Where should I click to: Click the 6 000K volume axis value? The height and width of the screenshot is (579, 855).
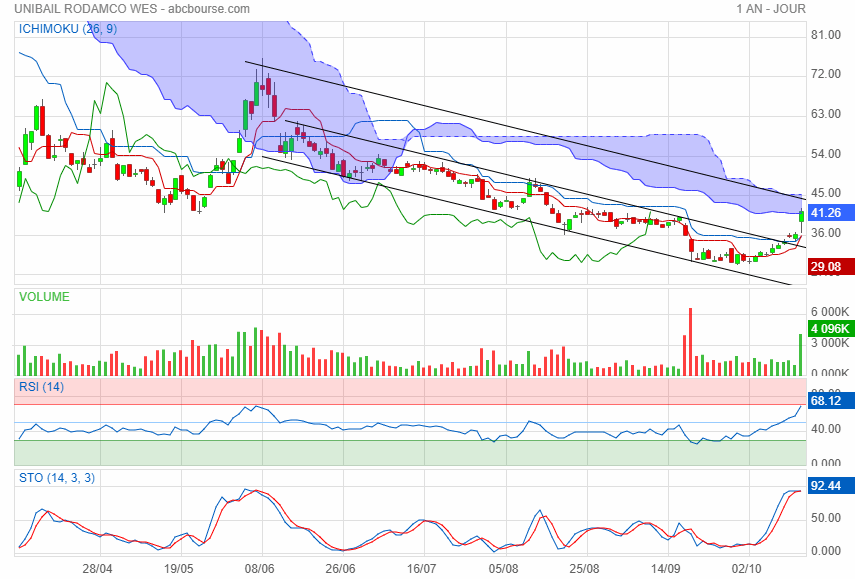830,311
